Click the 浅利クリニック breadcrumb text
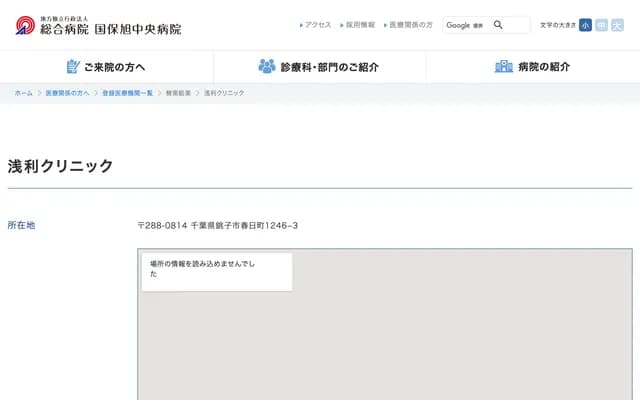The image size is (640, 400). (224, 93)
